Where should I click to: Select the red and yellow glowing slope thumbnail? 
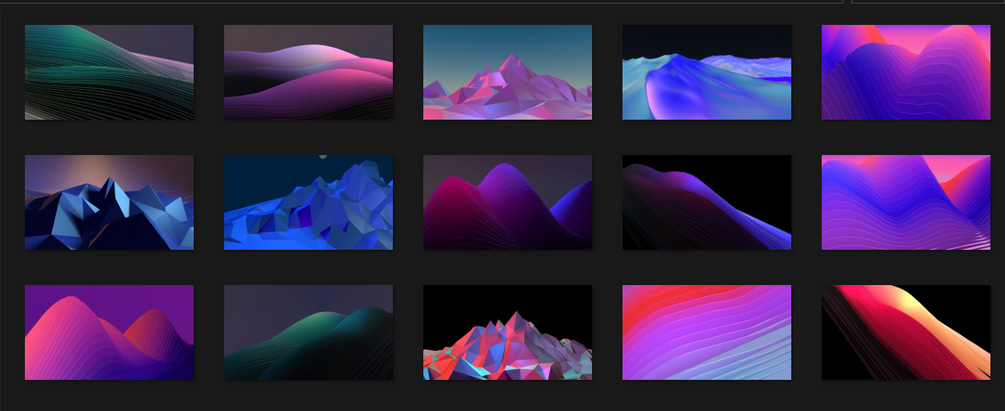(x=906, y=332)
